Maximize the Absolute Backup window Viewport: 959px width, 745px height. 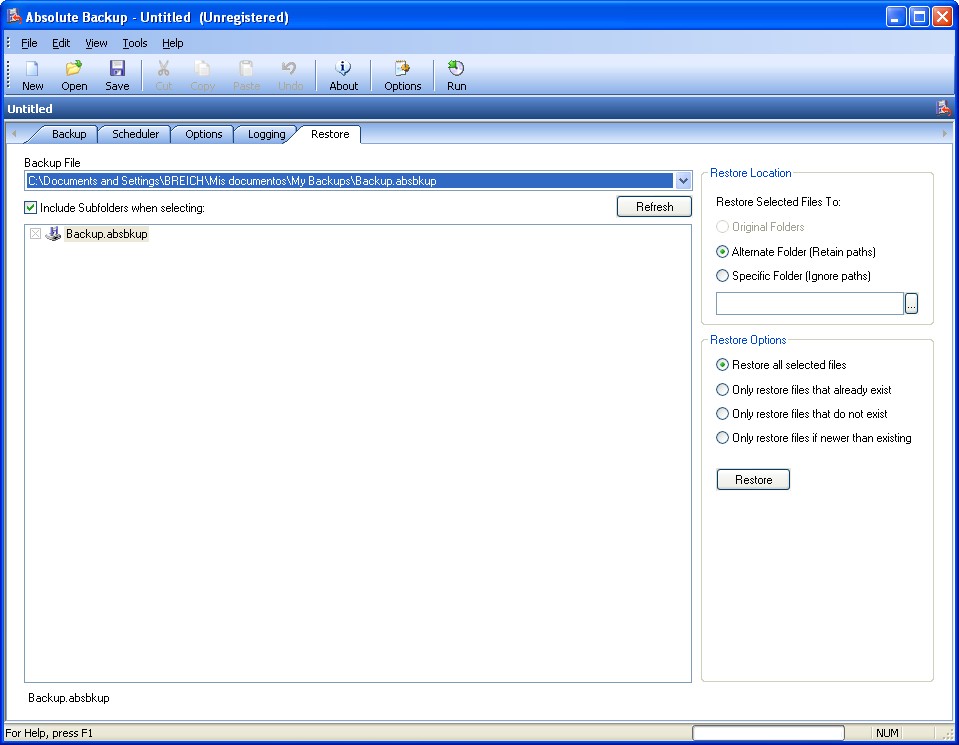pyautogui.click(x=919, y=17)
